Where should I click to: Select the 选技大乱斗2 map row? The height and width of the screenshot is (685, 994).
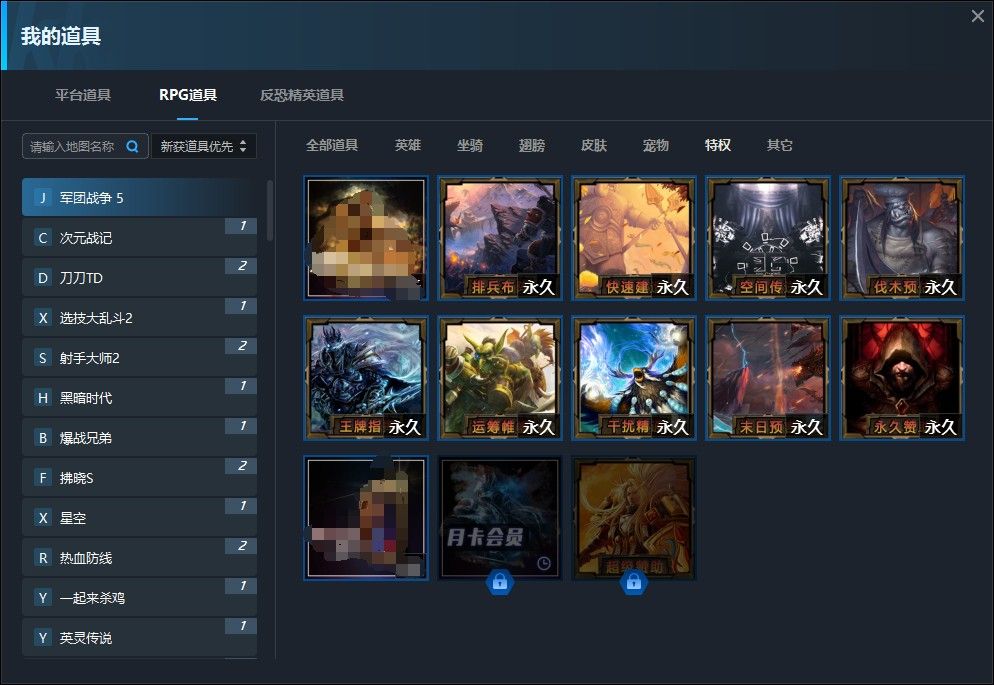coord(139,317)
